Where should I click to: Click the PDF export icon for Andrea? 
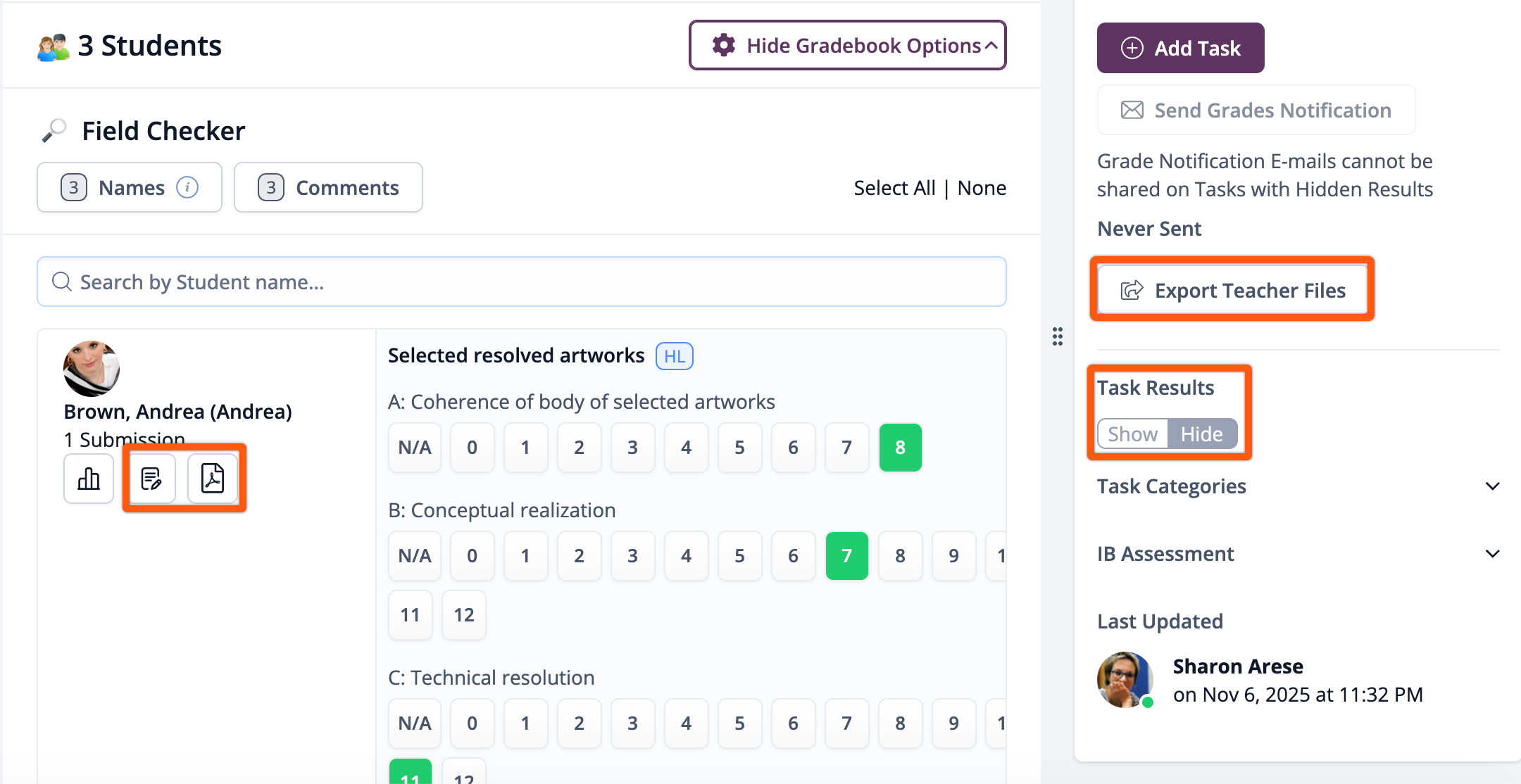[x=212, y=479]
